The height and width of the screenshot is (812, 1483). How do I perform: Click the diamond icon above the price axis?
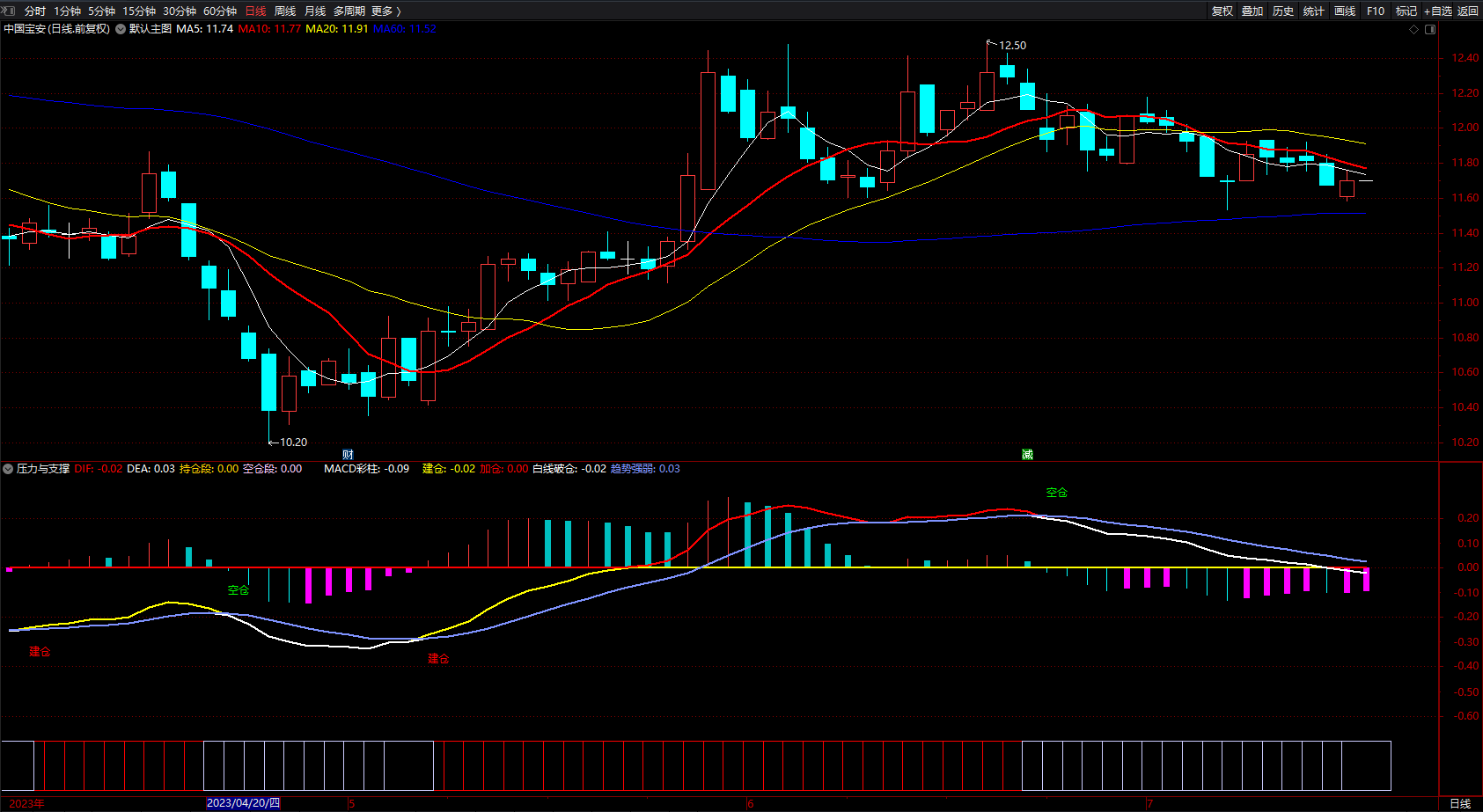[1414, 29]
